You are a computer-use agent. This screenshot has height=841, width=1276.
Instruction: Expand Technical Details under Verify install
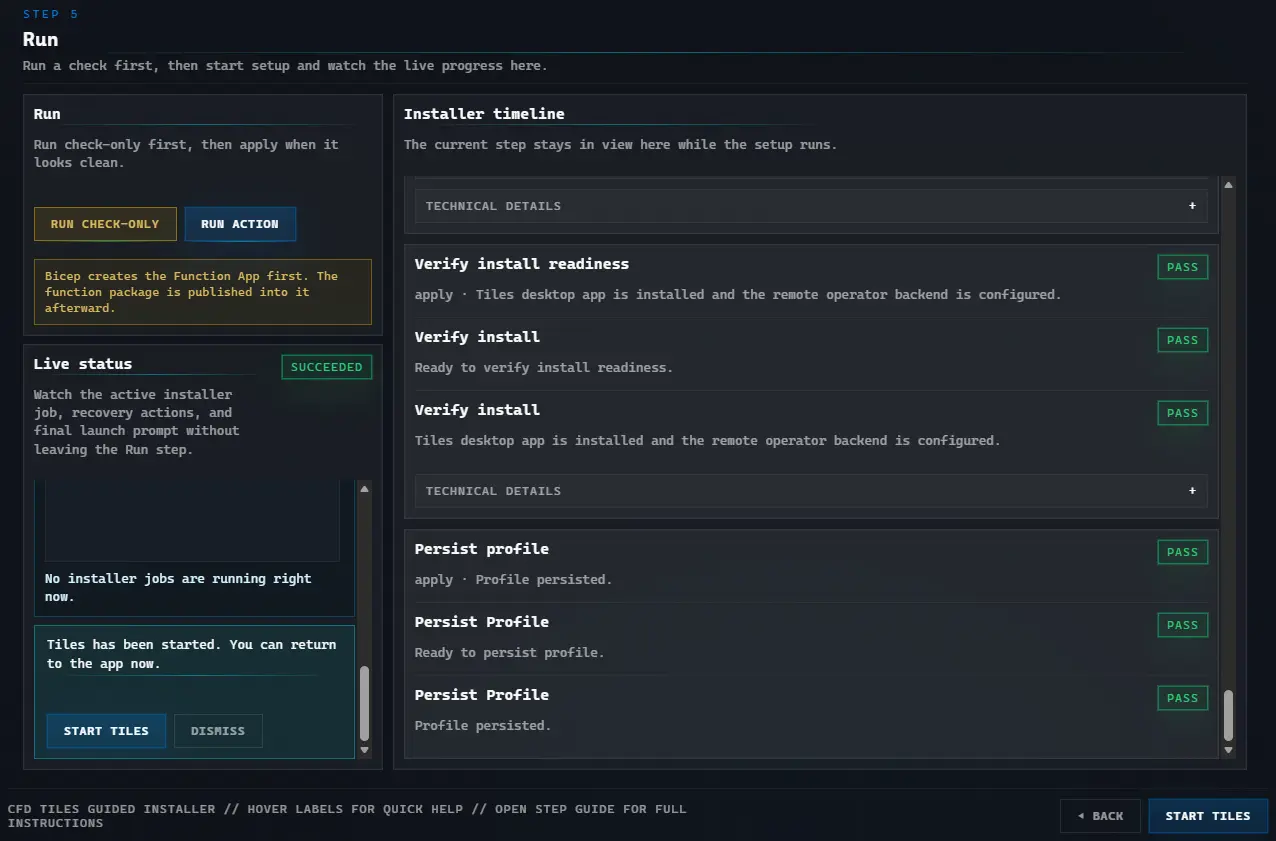point(811,491)
